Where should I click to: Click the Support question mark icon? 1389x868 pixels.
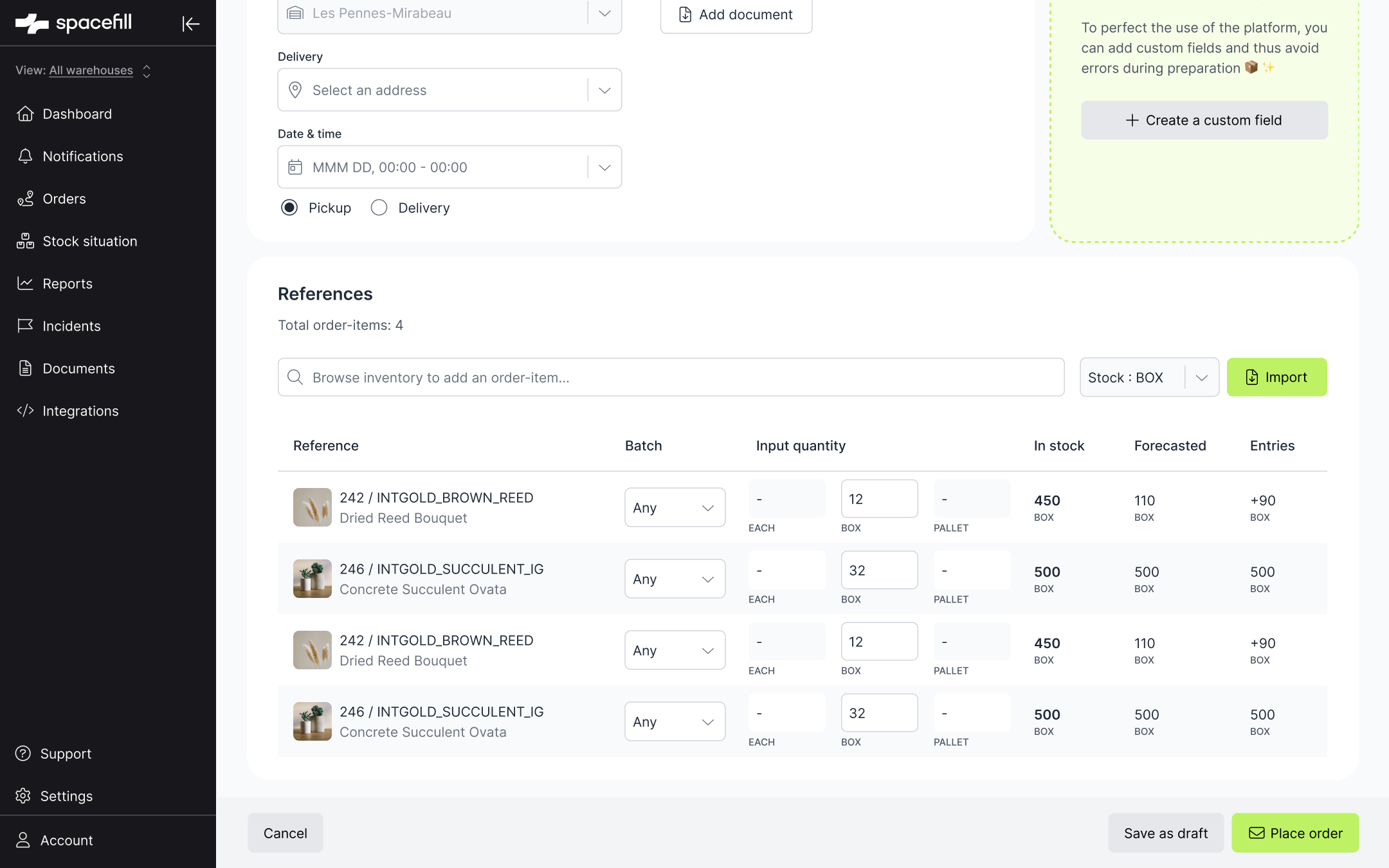23,754
